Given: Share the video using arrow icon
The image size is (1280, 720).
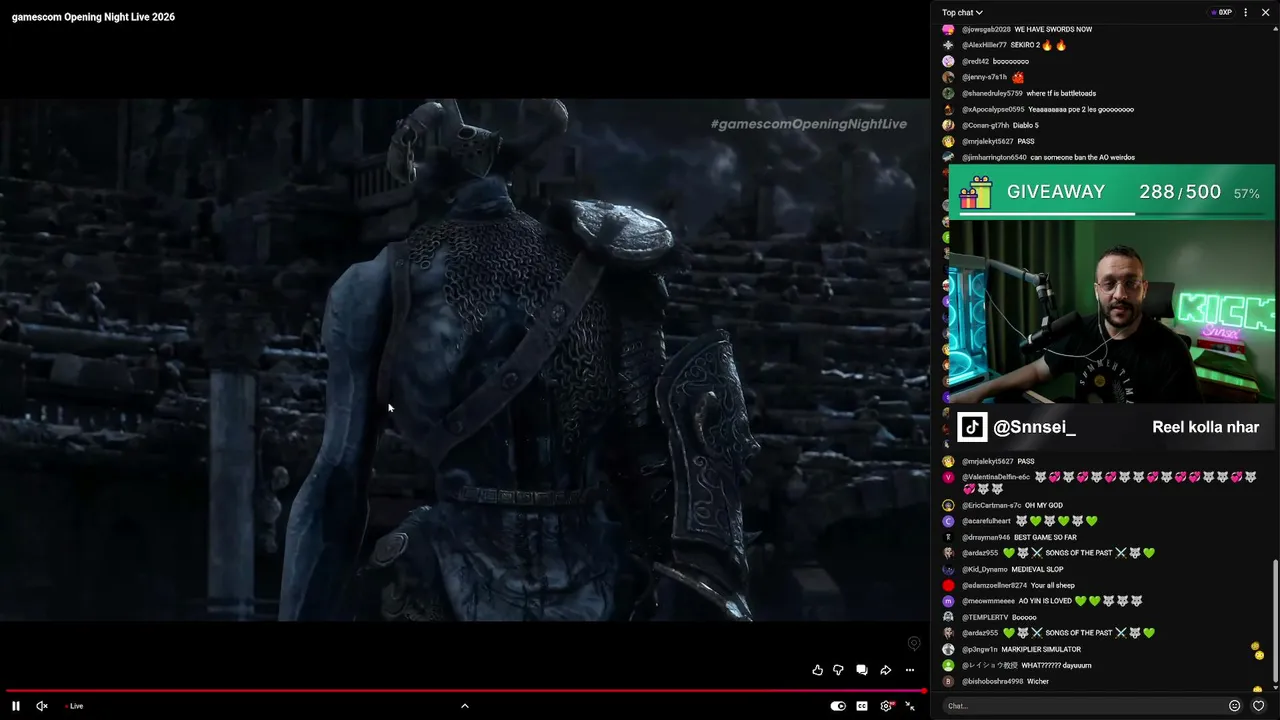Looking at the screenshot, I should (886, 670).
